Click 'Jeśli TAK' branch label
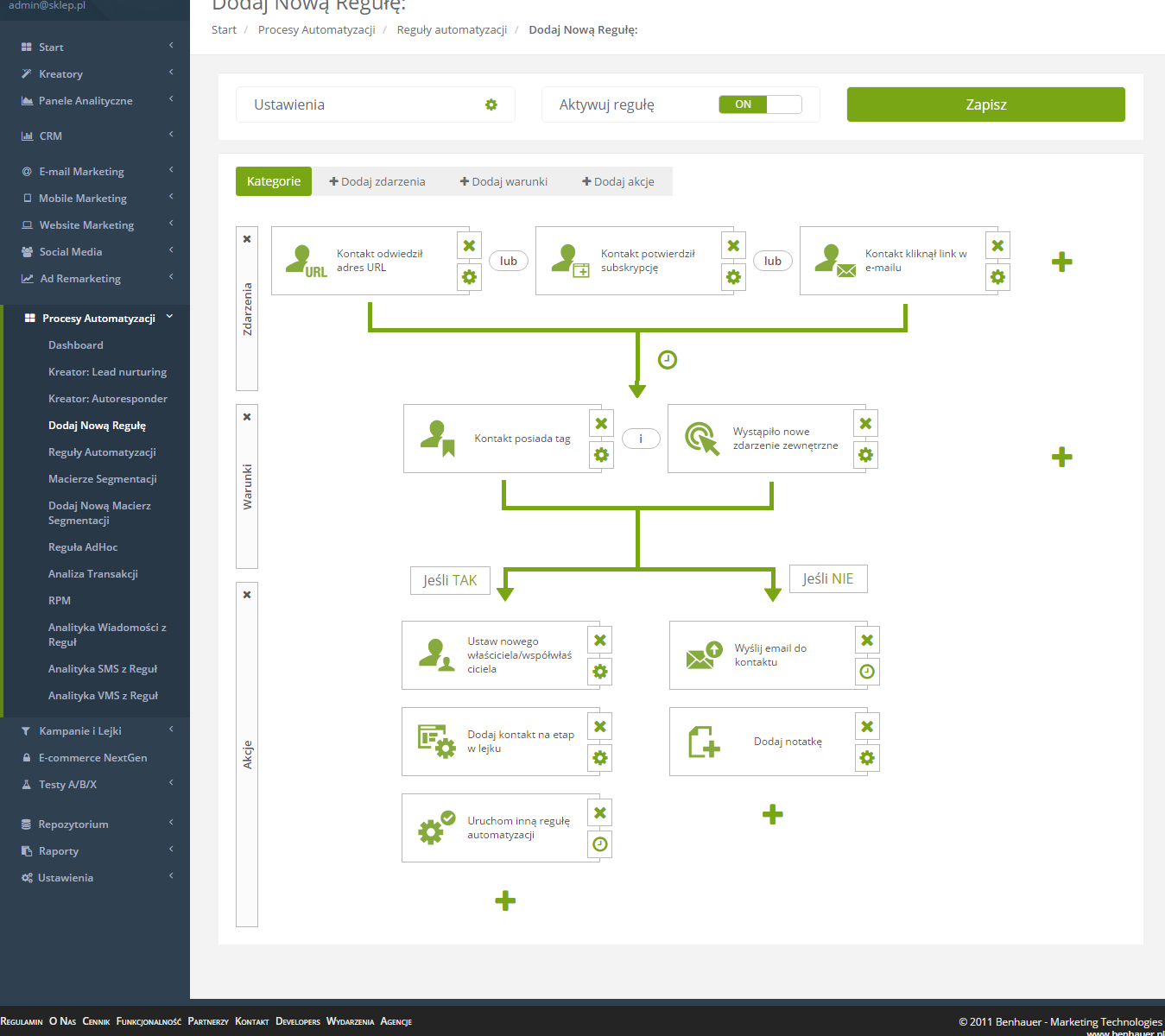 point(450,580)
